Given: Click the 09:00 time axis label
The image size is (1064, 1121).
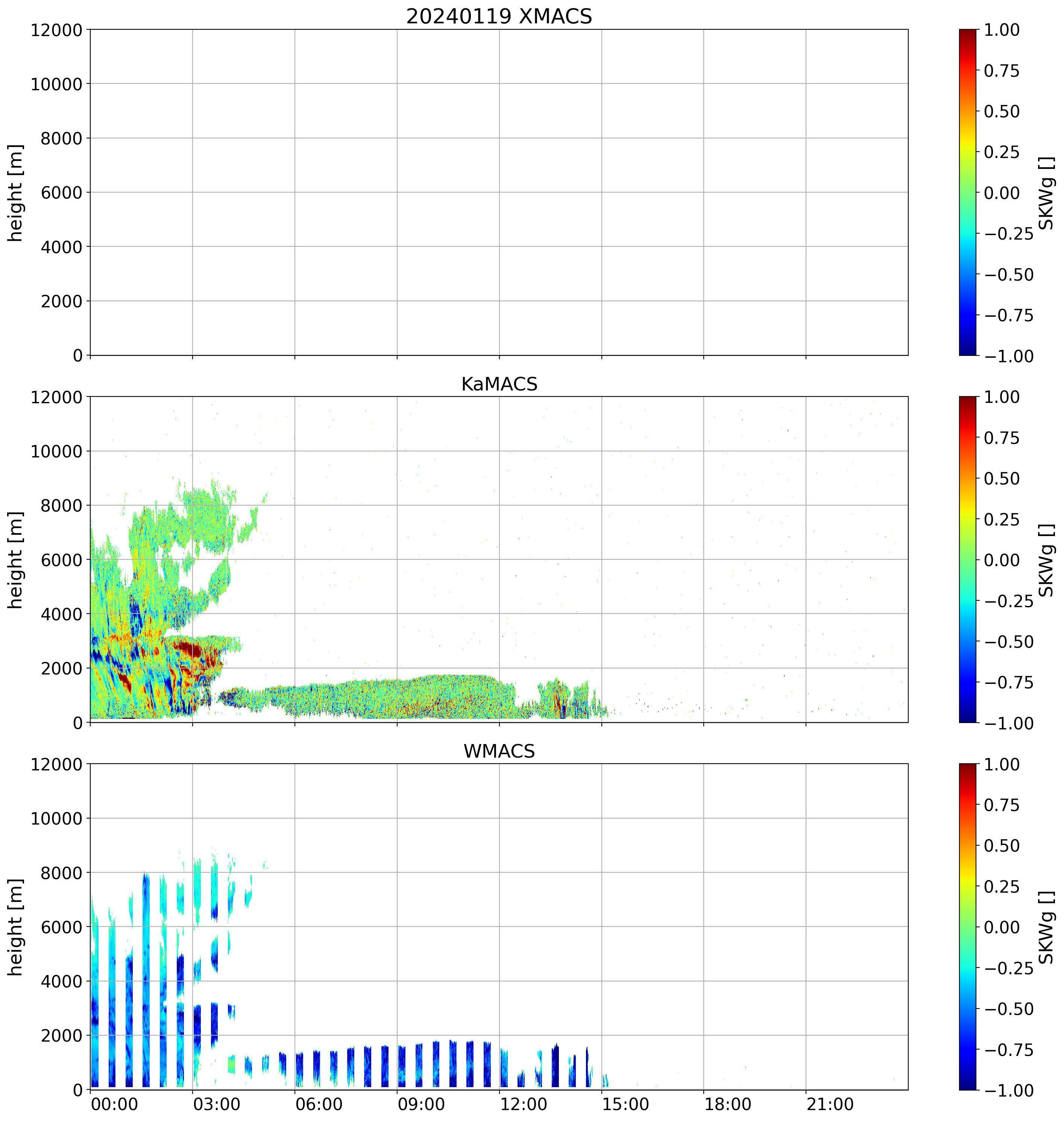Looking at the screenshot, I should tap(421, 1104).
